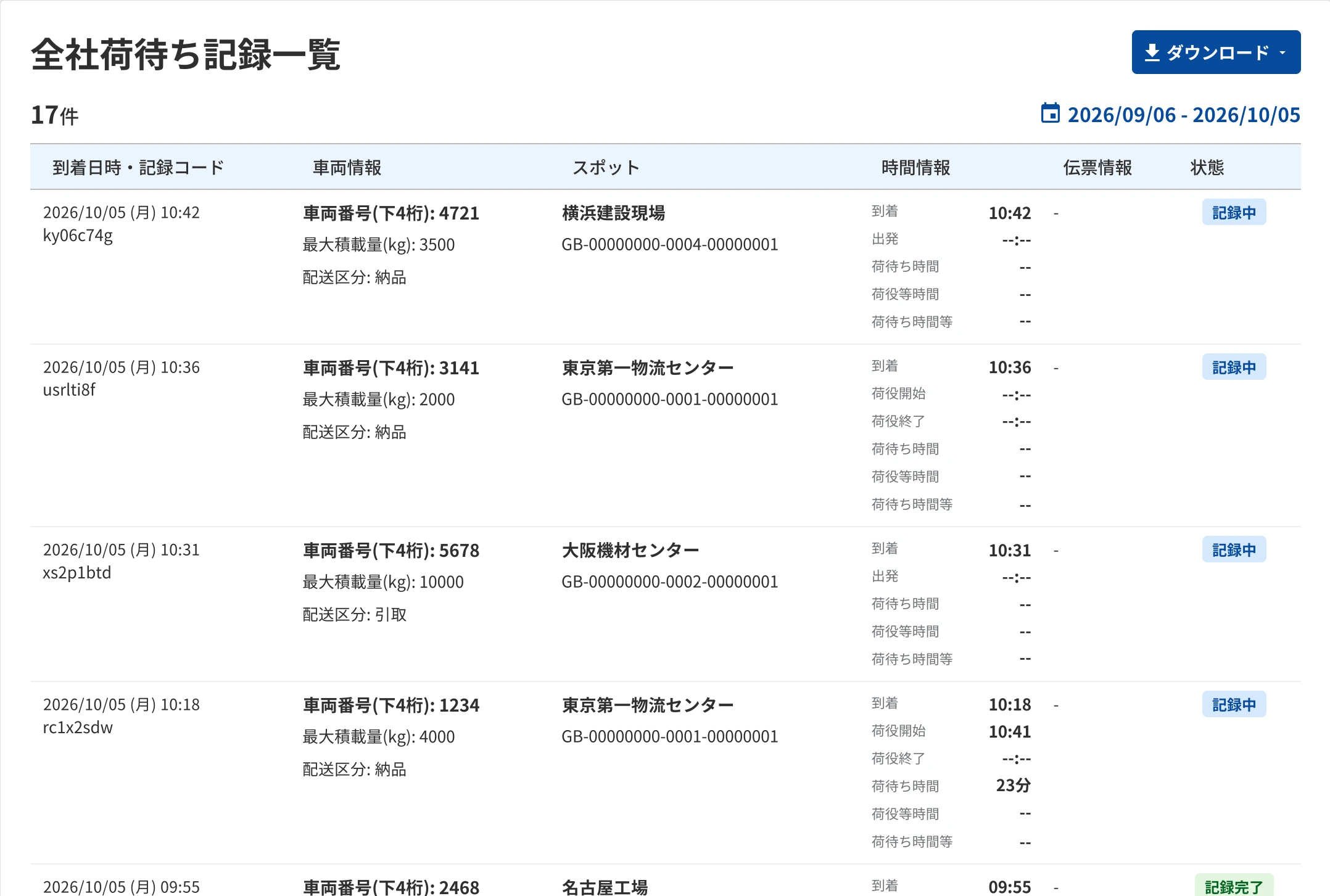Click the 車両情報 column header
Screen dimensions: 1330x896
347,167
